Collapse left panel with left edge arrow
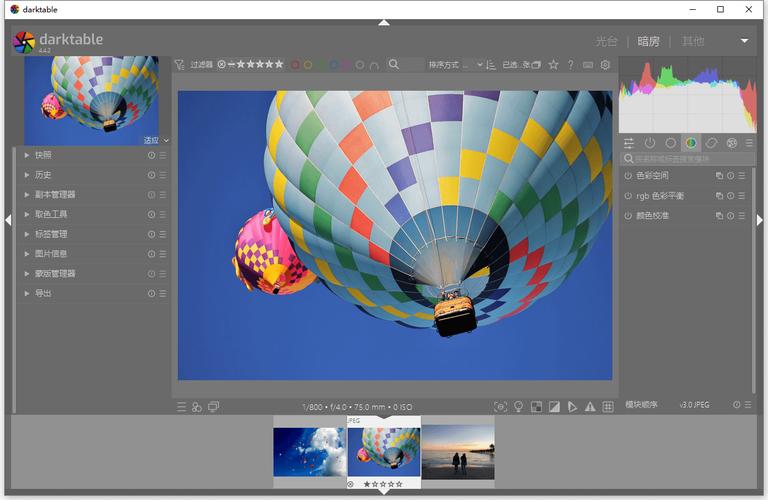Viewport: 768px width, 500px height. click(8, 220)
